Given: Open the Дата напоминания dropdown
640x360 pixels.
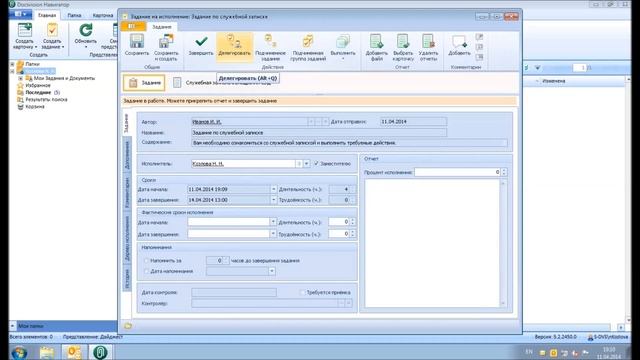Looking at the screenshot, I should point(272,271).
